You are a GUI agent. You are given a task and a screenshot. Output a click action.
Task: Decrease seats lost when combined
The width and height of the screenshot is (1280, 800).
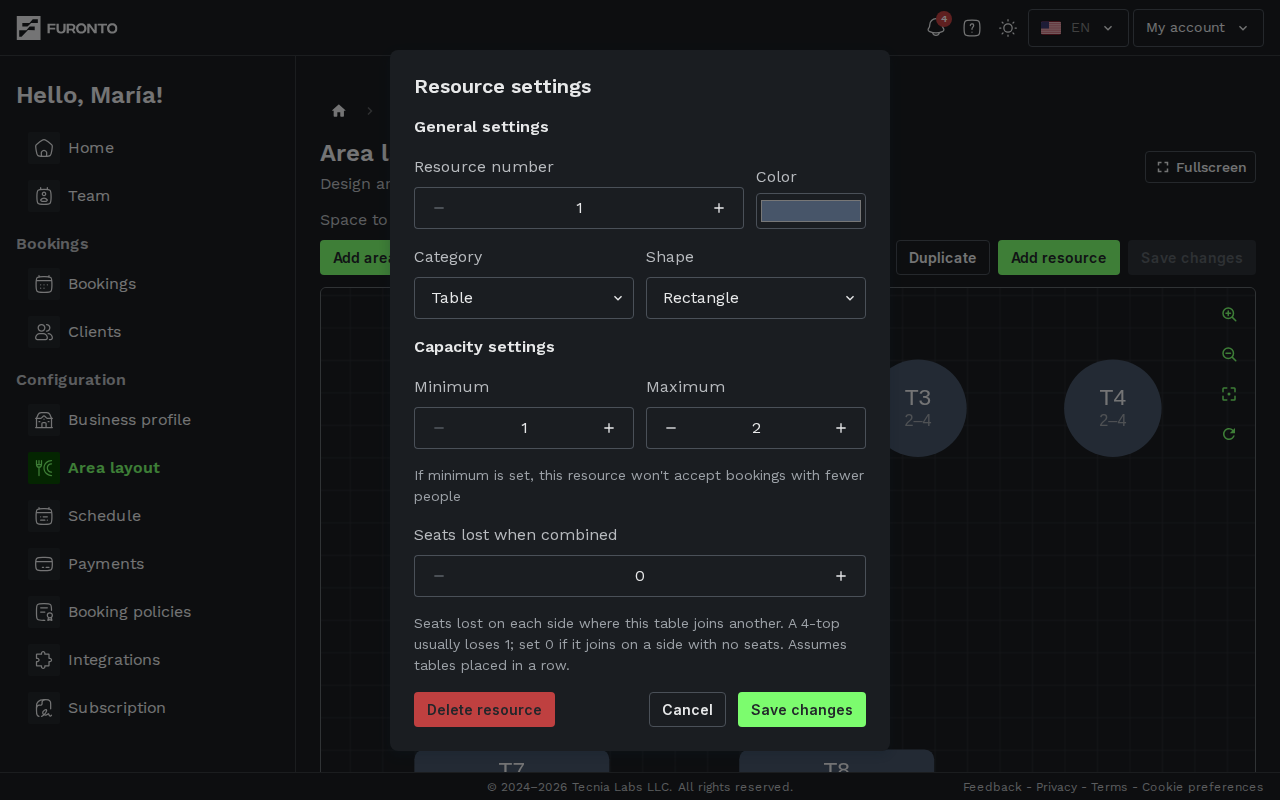(x=439, y=576)
